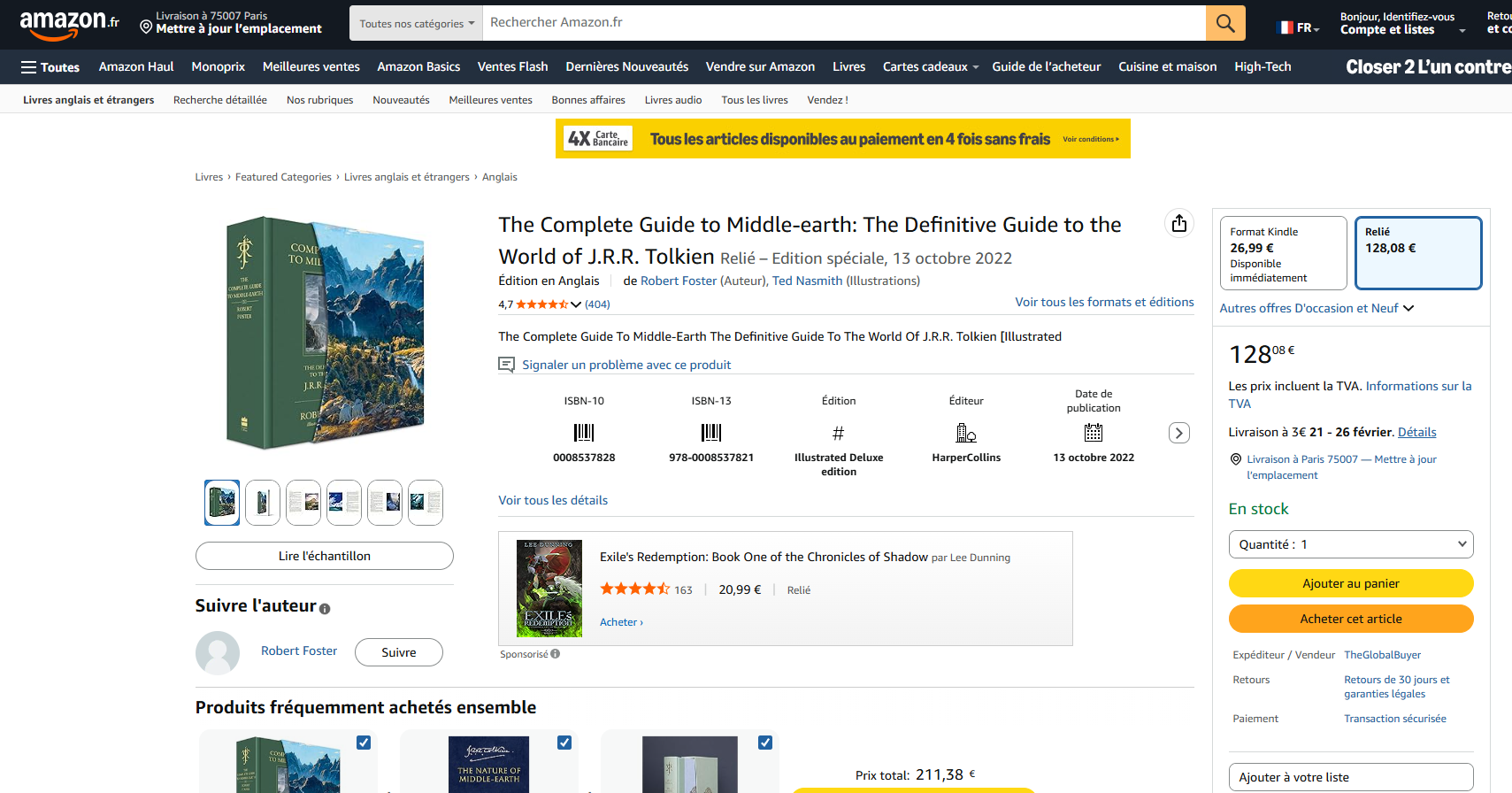
Task: Click the star rating icons
Action: (542, 304)
